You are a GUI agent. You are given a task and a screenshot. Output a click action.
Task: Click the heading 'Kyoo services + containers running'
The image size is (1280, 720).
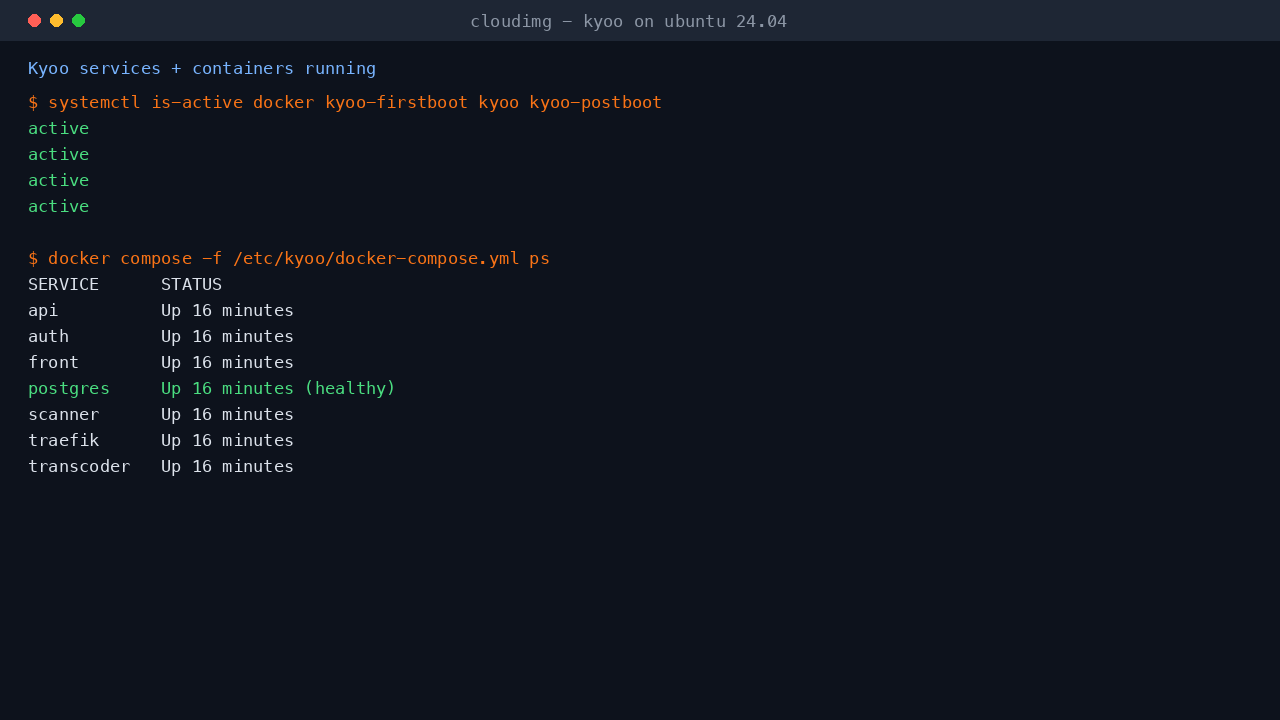point(202,68)
